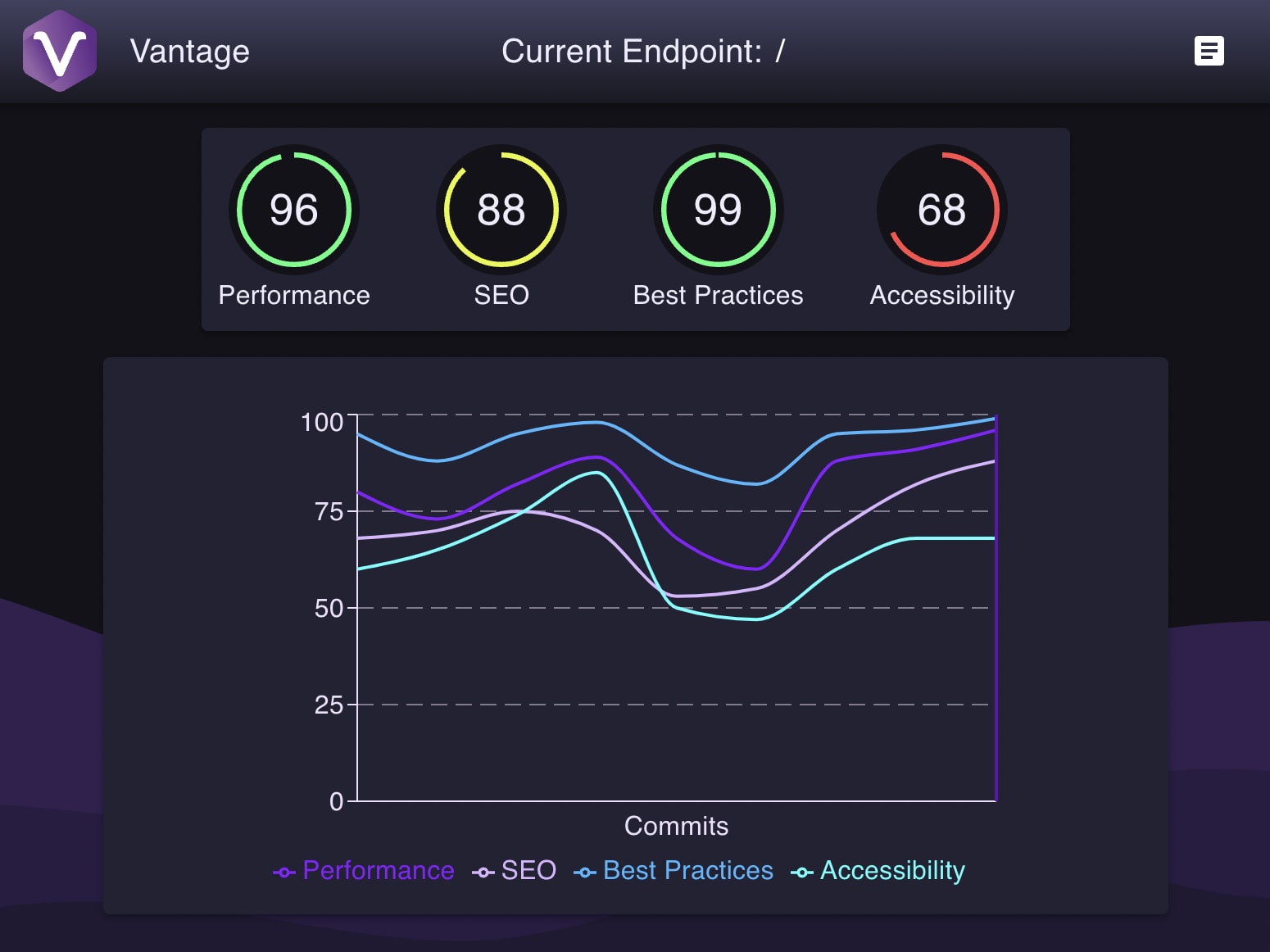Toggle the Best Practices series visibility

[x=687, y=871]
